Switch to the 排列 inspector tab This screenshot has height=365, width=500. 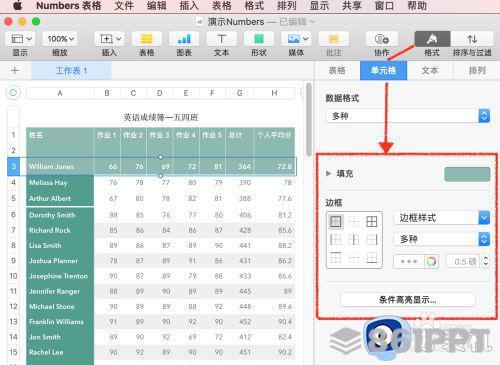(x=477, y=70)
